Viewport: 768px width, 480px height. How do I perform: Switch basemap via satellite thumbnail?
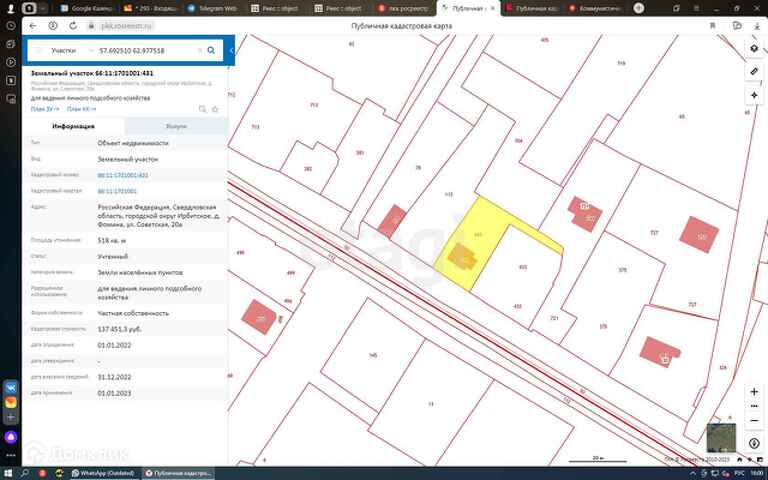coord(720,437)
